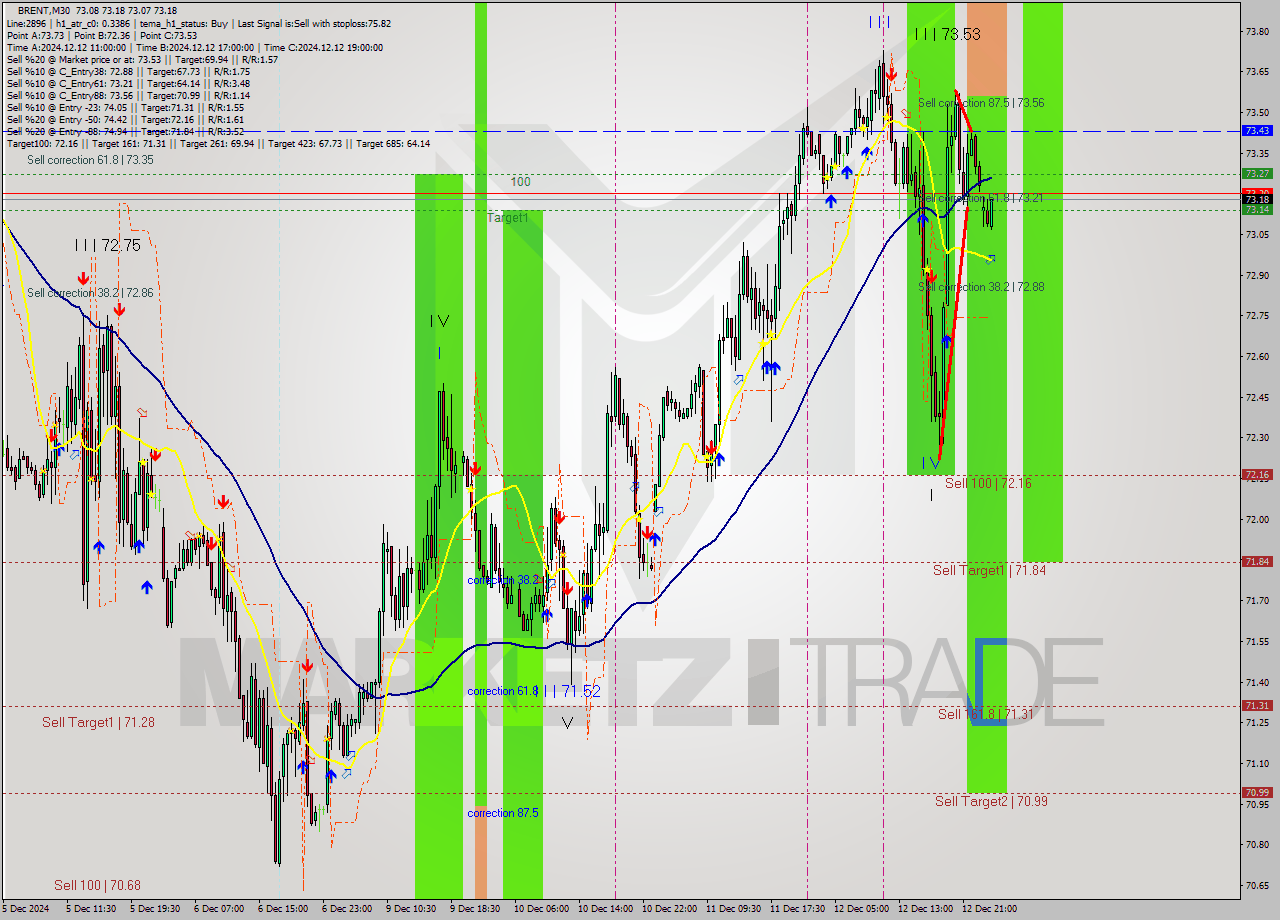Screen dimensions: 1280x920
Task: Select the '10 Dec 06:00' time axis label
Action: (541, 909)
